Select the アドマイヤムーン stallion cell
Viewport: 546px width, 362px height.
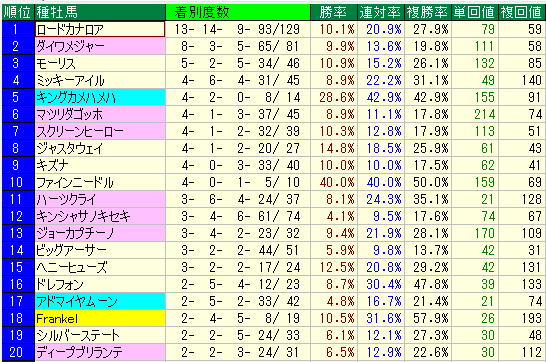tap(100, 301)
